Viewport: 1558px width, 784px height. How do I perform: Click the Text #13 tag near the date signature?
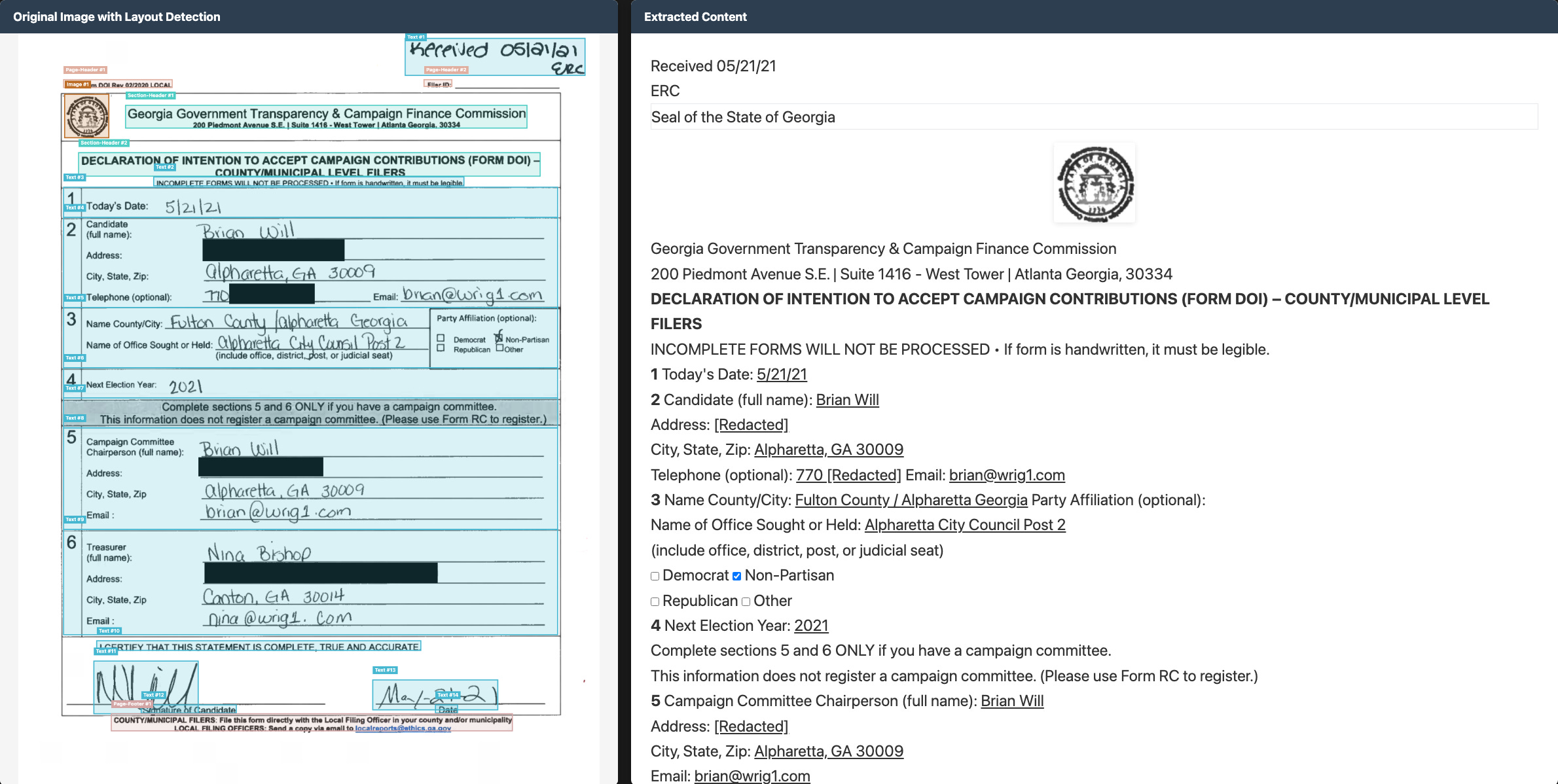pos(385,670)
